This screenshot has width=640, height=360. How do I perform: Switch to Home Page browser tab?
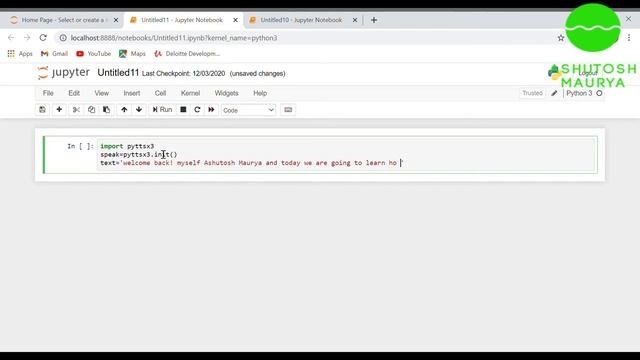tap(63, 20)
